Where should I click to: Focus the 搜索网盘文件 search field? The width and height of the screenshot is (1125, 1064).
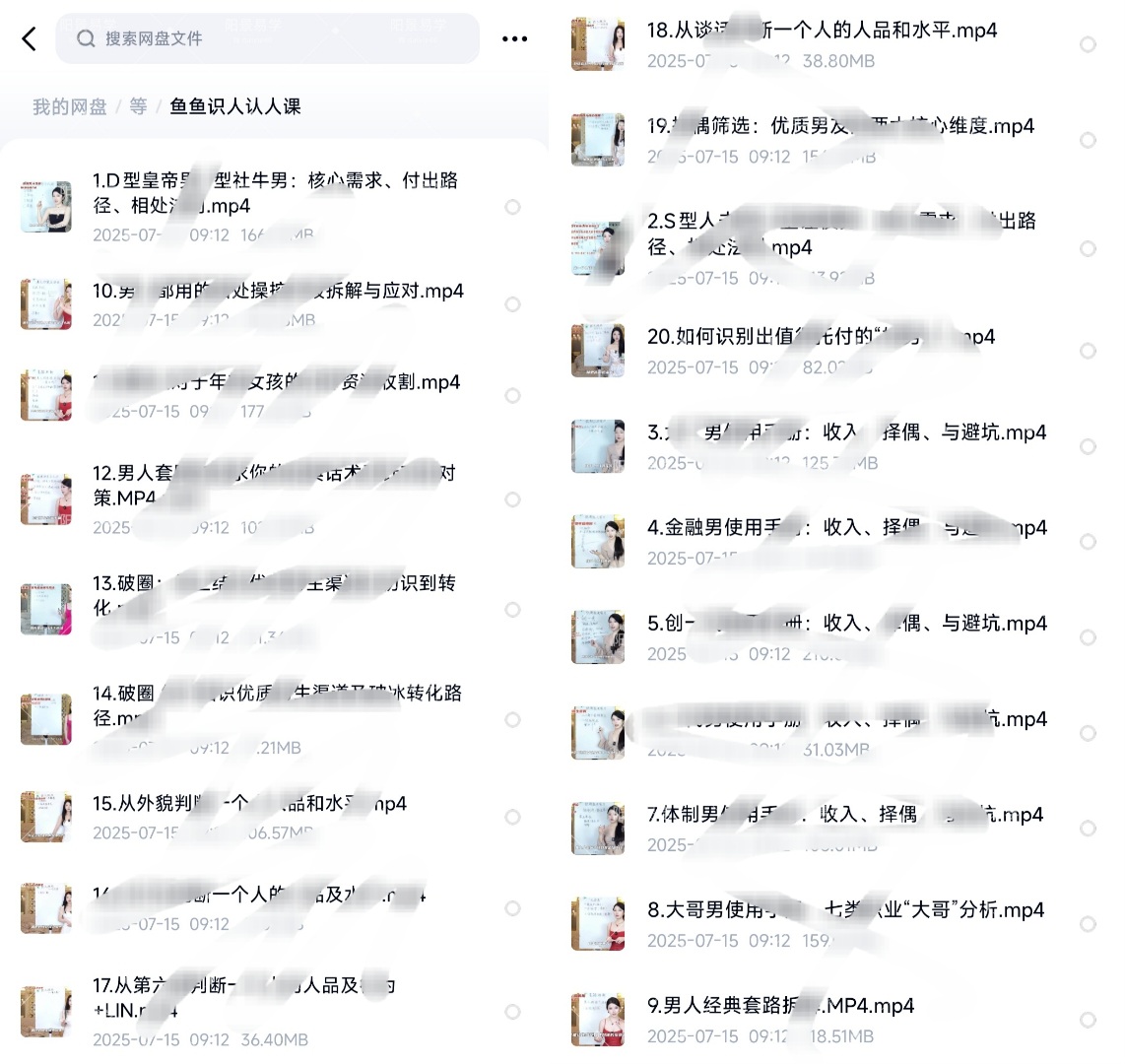tap(267, 38)
